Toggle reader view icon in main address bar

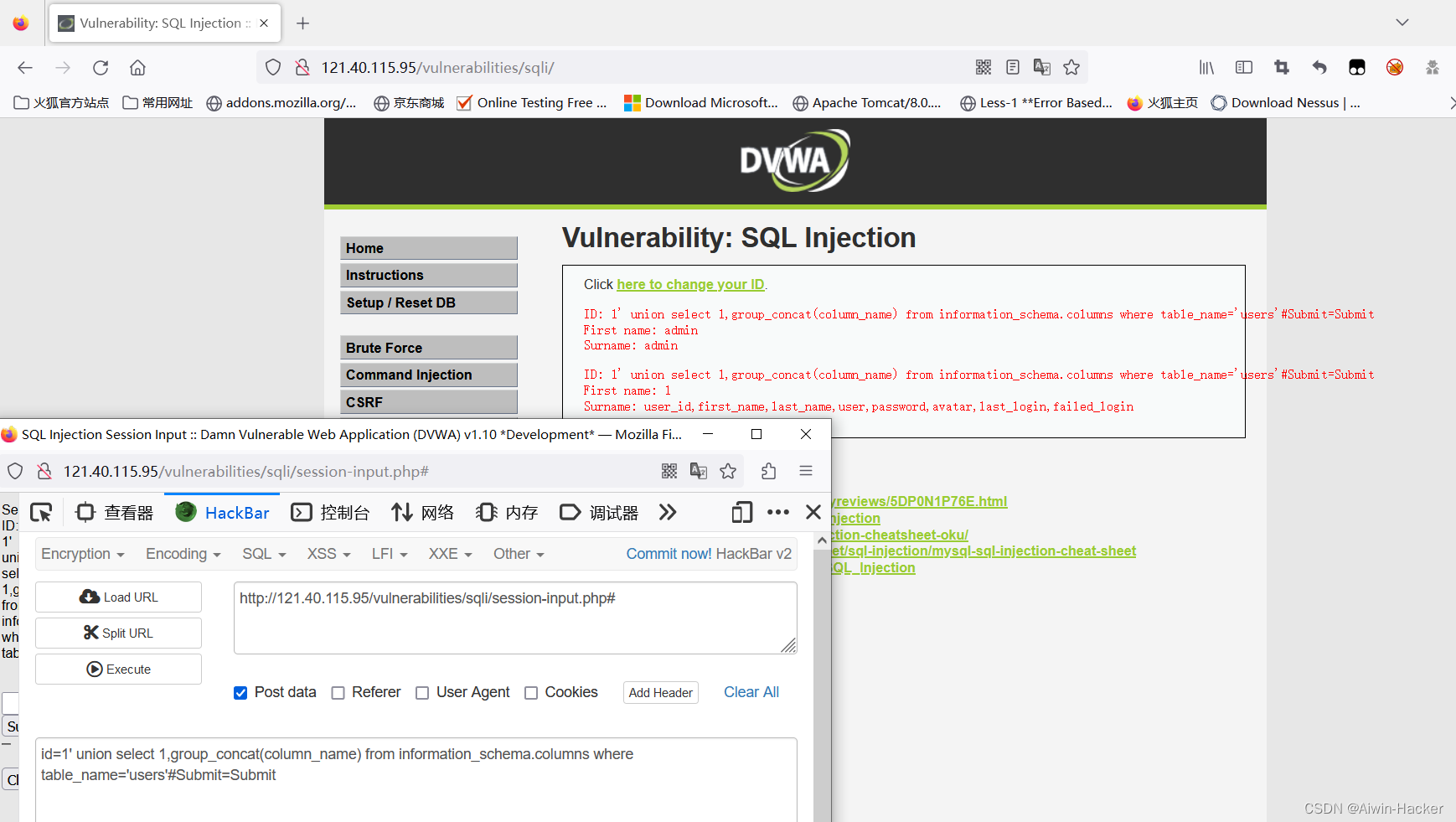tap(1013, 67)
